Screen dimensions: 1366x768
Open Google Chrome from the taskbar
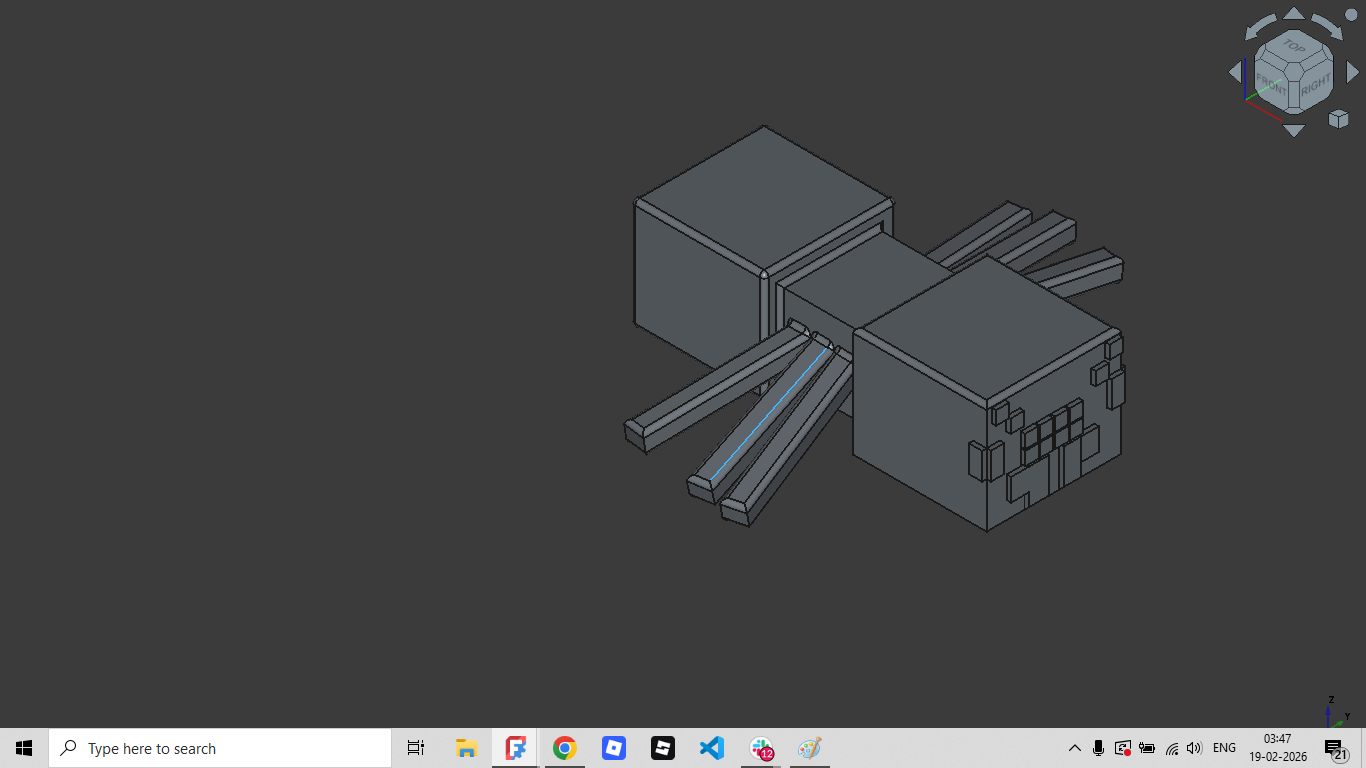point(564,748)
